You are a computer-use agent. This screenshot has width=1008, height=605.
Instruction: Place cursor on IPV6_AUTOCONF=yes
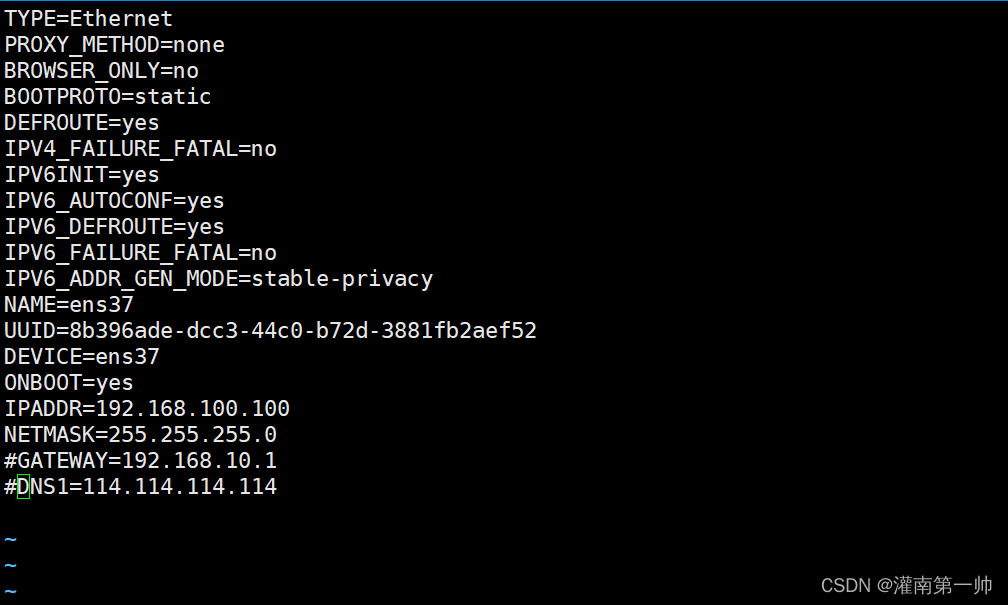click(114, 201)
